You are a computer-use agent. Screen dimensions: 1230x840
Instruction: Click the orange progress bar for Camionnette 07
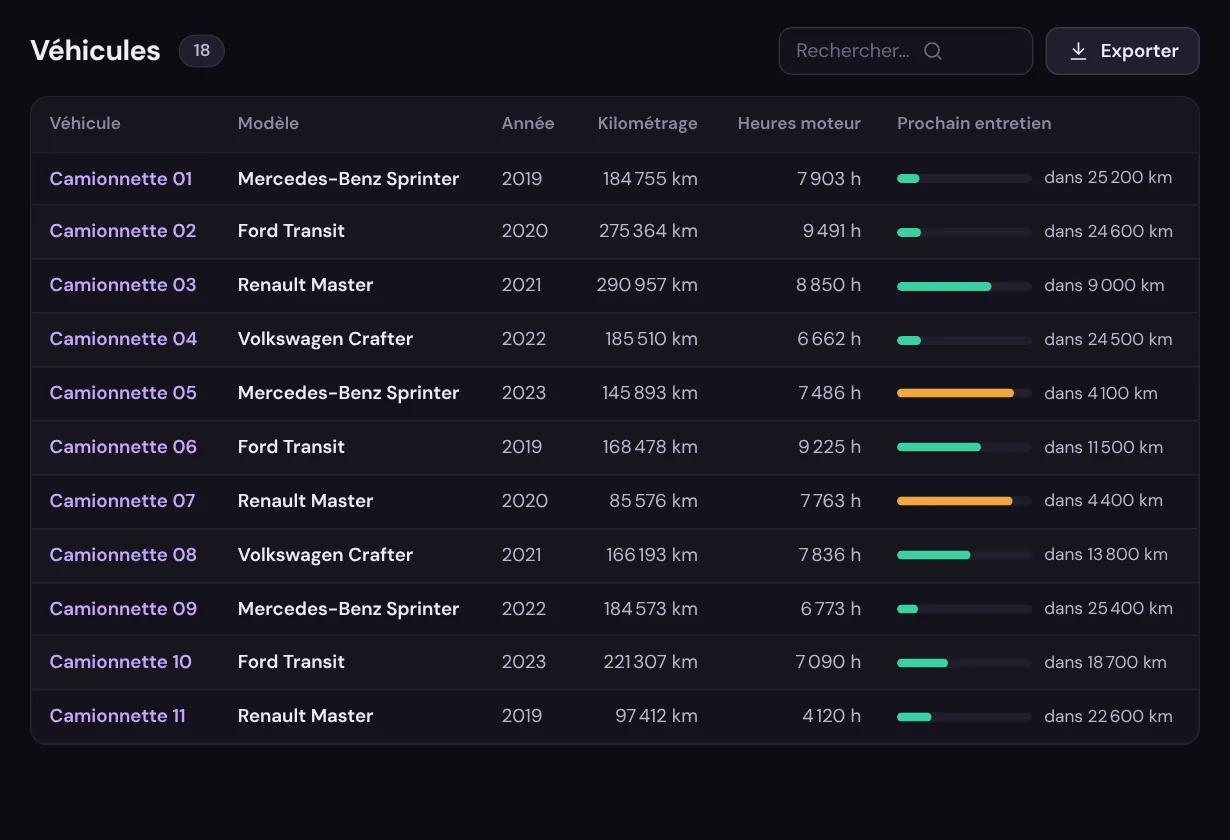pyautogui.click(x=964, y=502)
